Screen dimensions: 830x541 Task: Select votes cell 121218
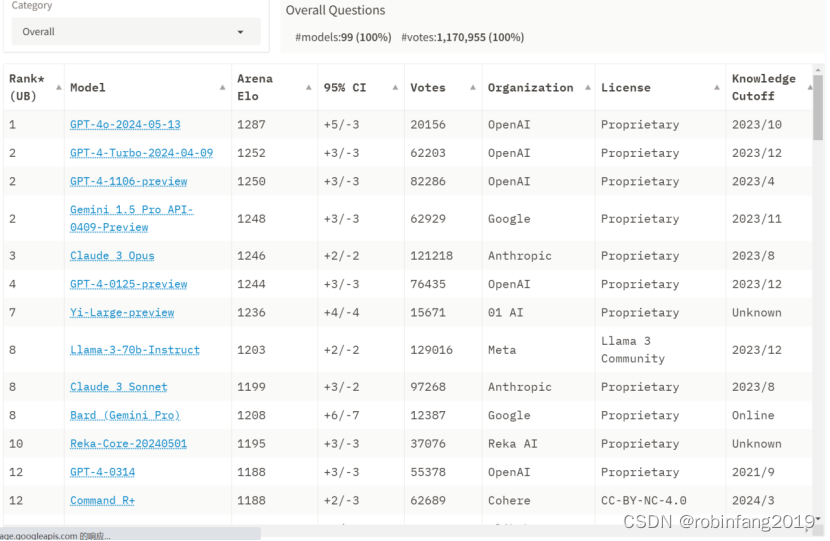pos(431,256)
